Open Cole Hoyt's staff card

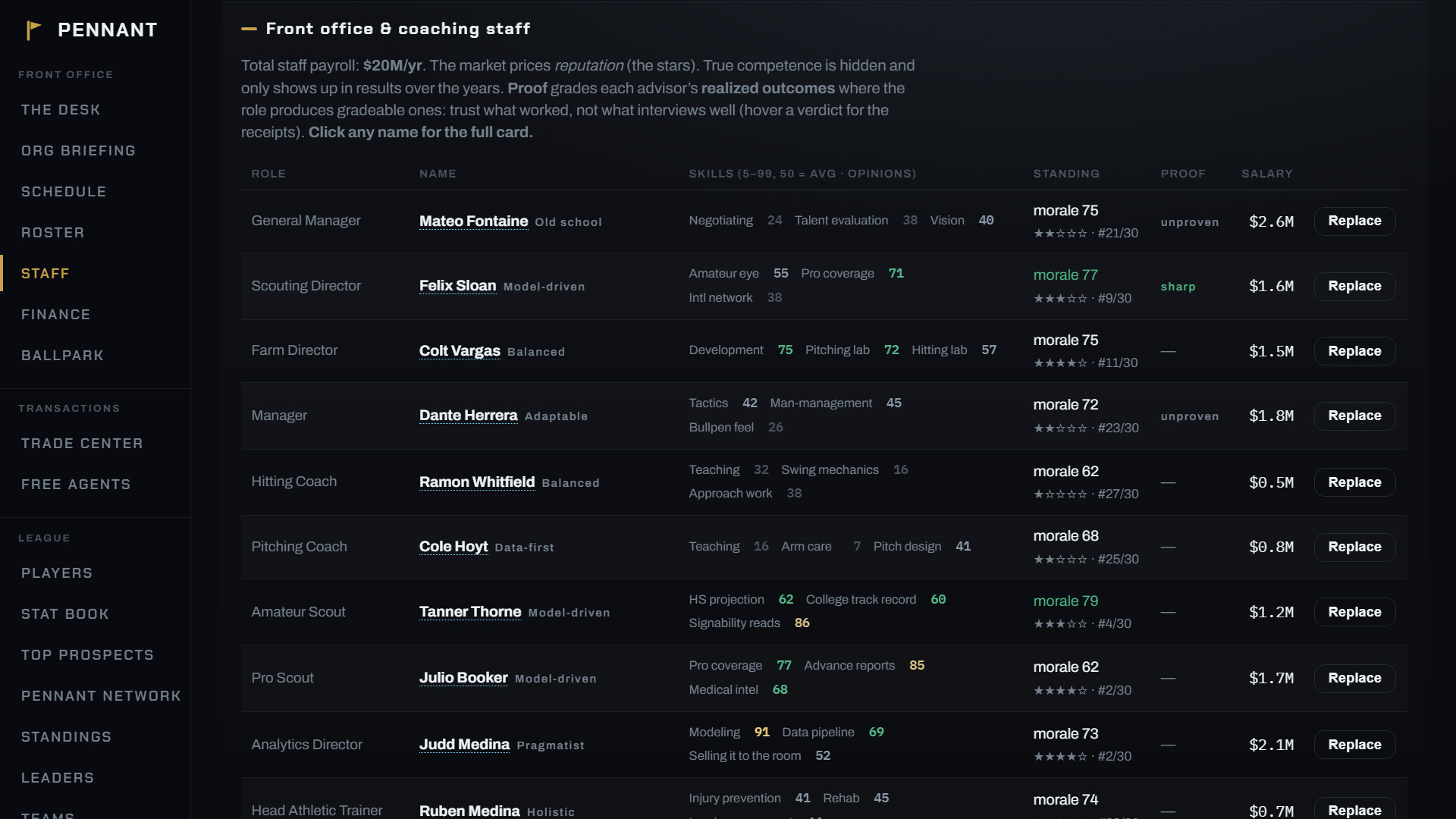(453, 547)
